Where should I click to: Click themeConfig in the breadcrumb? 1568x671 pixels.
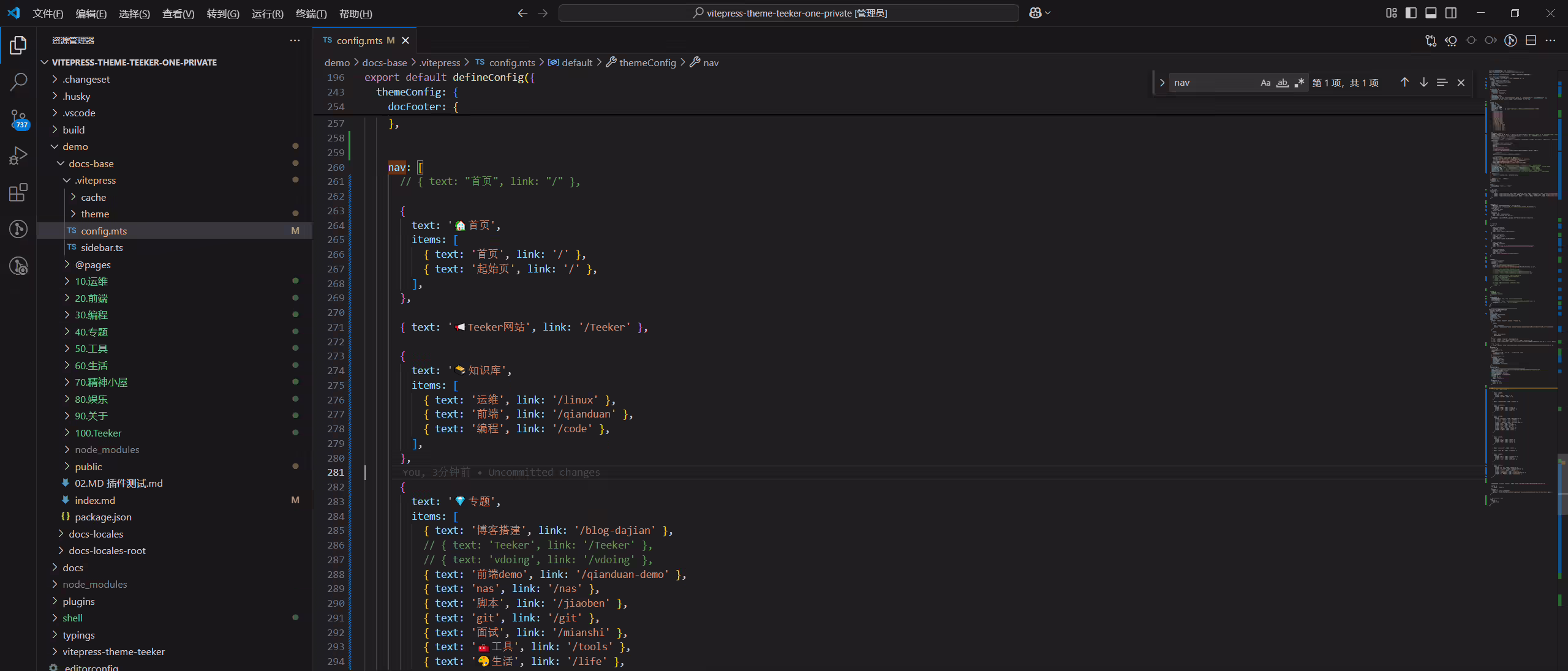tap(647, 62)
